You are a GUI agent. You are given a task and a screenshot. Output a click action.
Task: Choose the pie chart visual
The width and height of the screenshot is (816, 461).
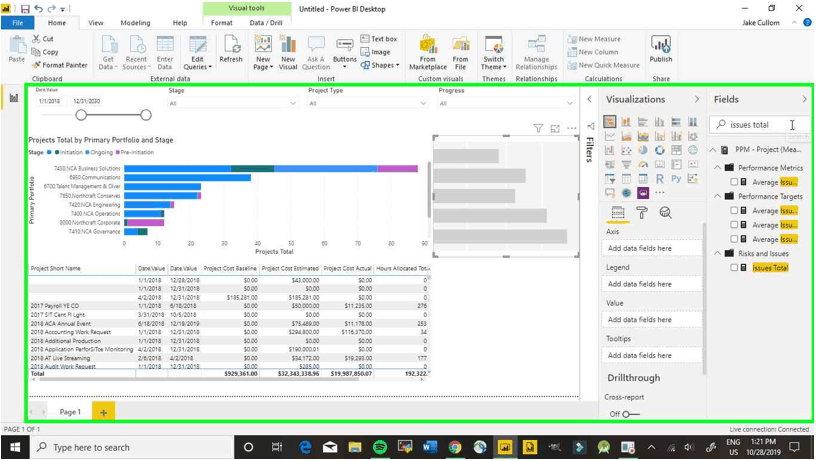click(x=643, y=150)
